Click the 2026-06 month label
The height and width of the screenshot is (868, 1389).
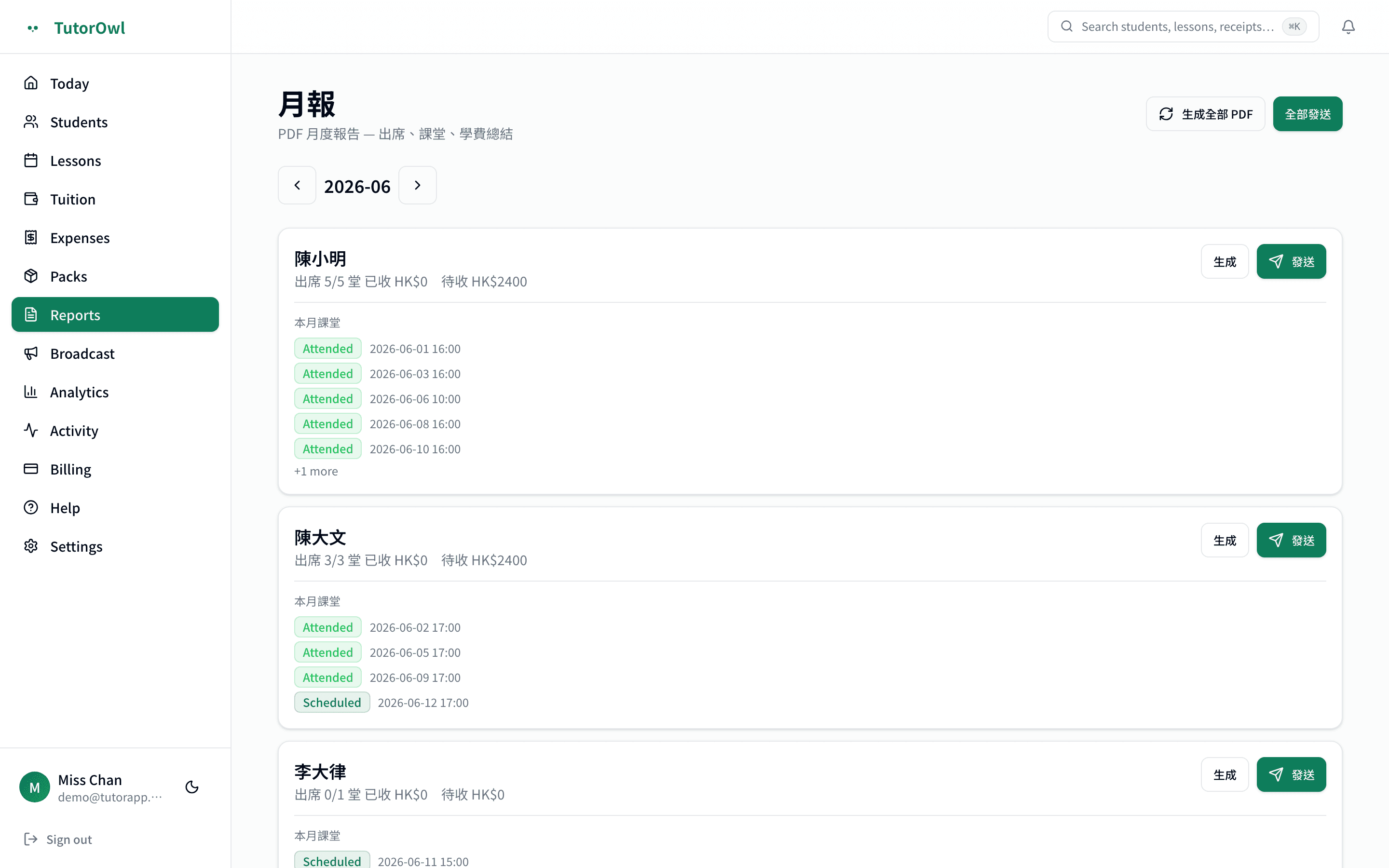point(357,186)
